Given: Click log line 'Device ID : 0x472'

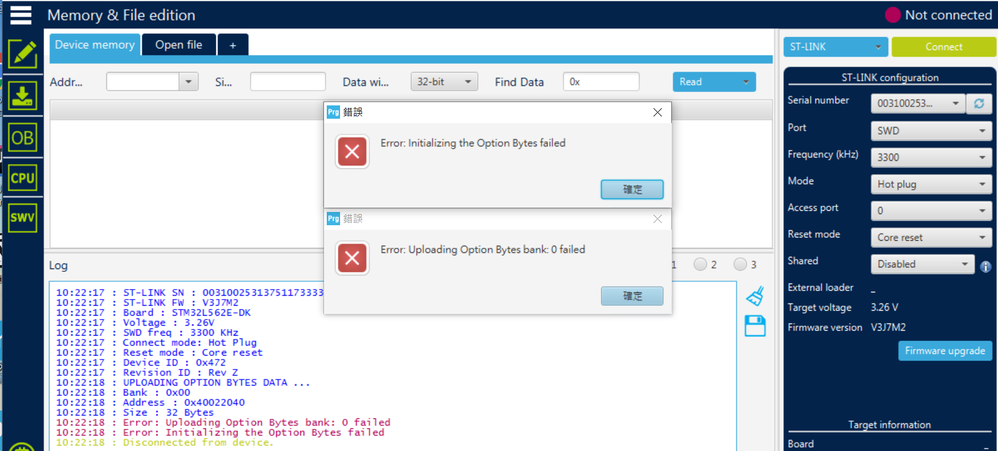Looking at the screenshot, I should click(141, 363).
